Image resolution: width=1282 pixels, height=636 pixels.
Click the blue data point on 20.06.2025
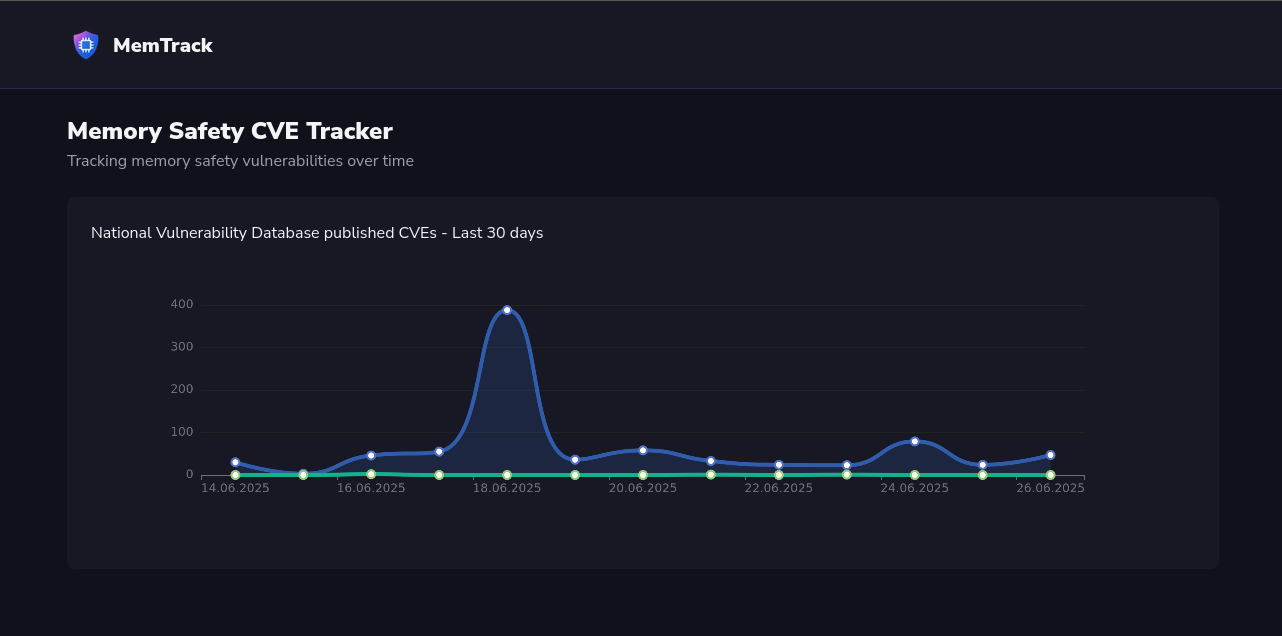[x=643, y=450]
